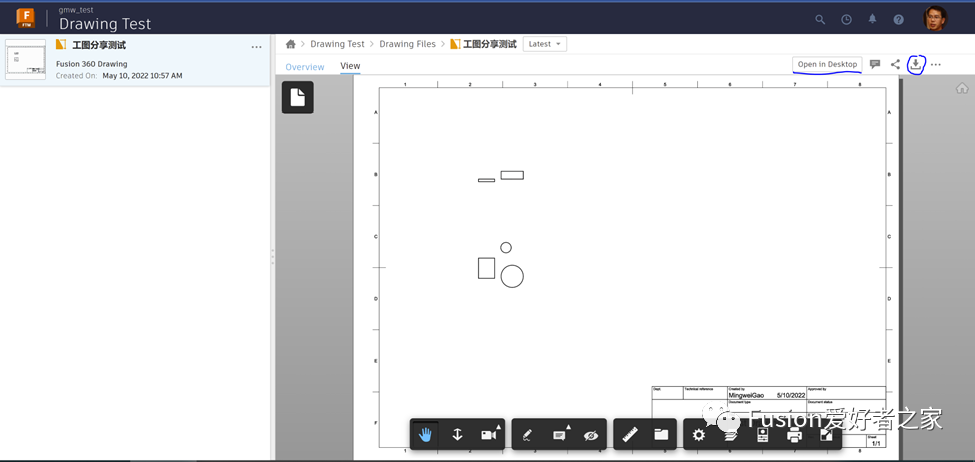Open viewer Settings gear

click(698, 435)
